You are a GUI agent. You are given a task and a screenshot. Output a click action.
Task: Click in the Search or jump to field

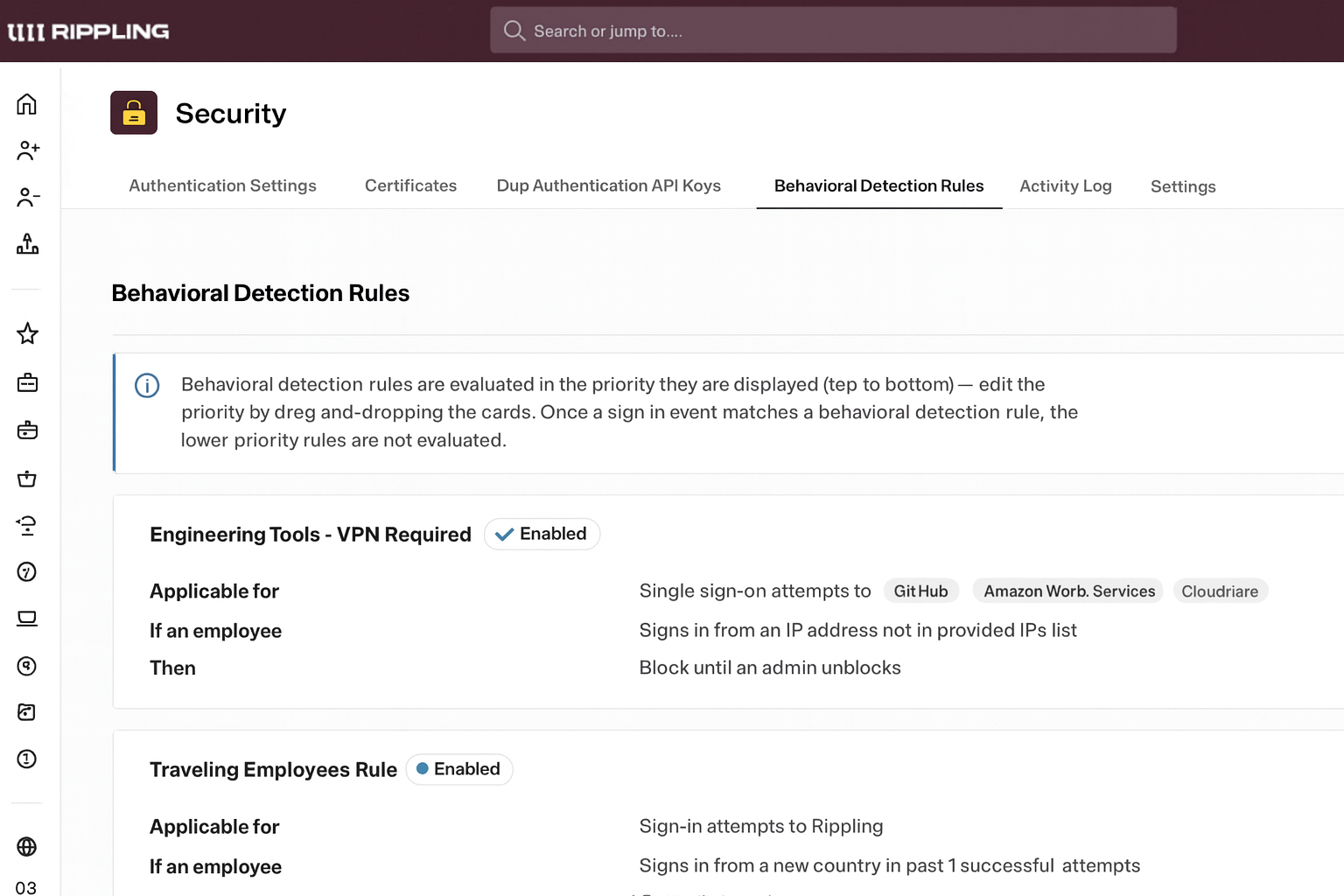[x=833, y=31]
